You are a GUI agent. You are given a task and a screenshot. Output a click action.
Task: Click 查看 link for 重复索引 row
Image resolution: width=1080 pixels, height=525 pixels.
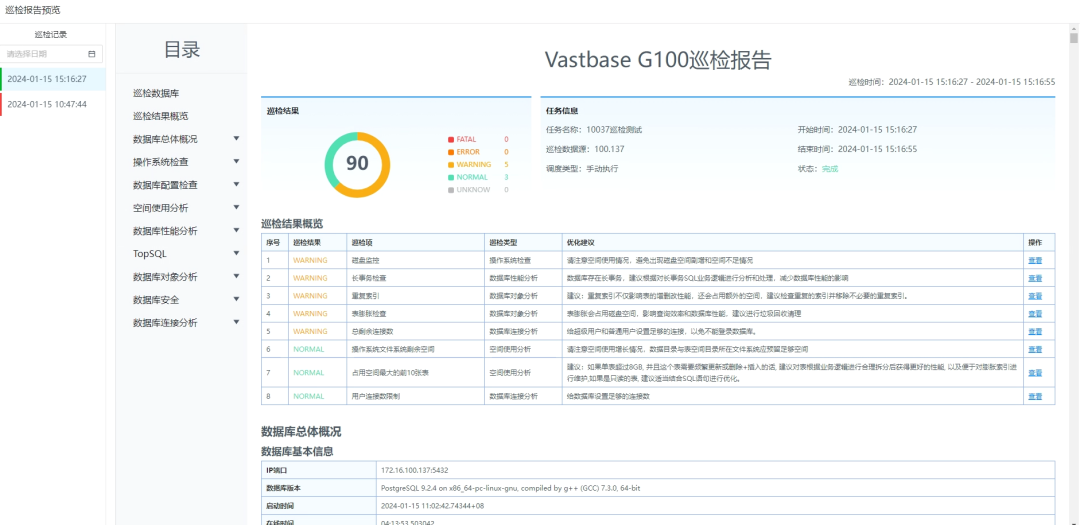1035,296
